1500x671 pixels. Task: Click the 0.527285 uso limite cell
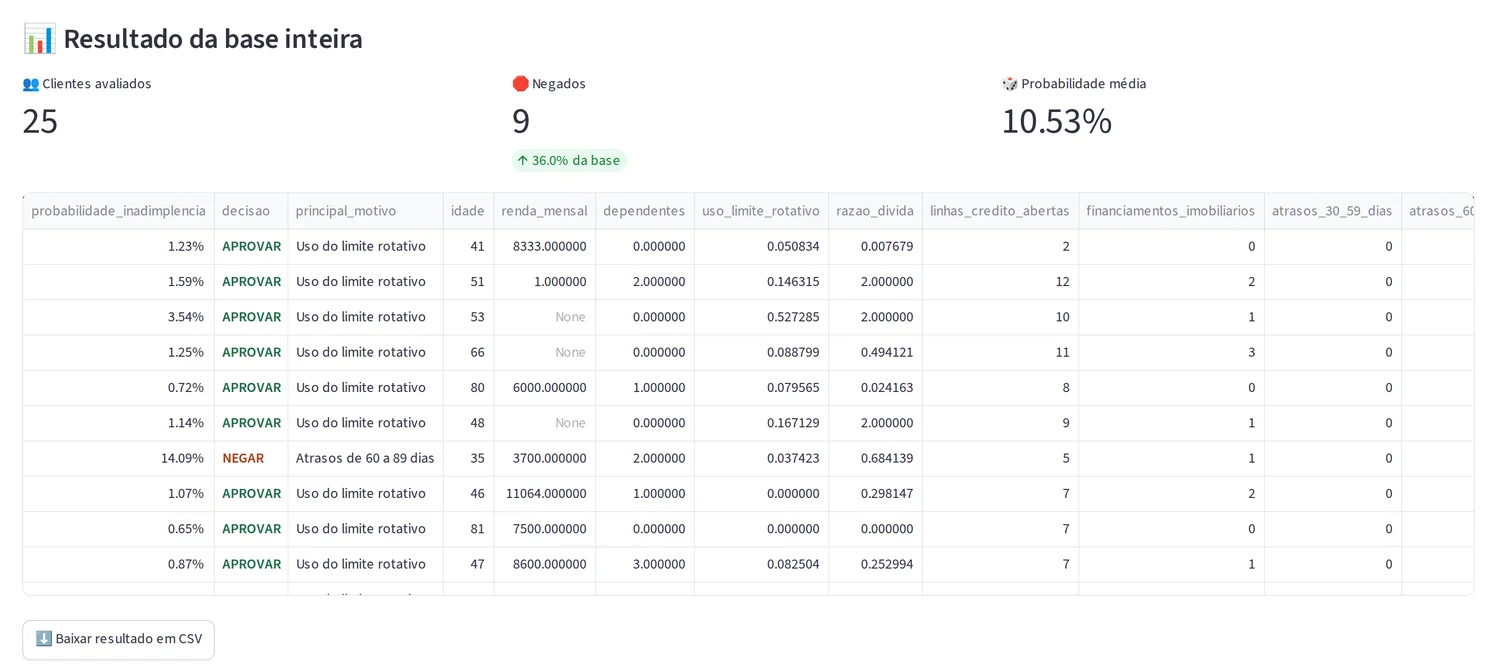click(x=761, y=317)
